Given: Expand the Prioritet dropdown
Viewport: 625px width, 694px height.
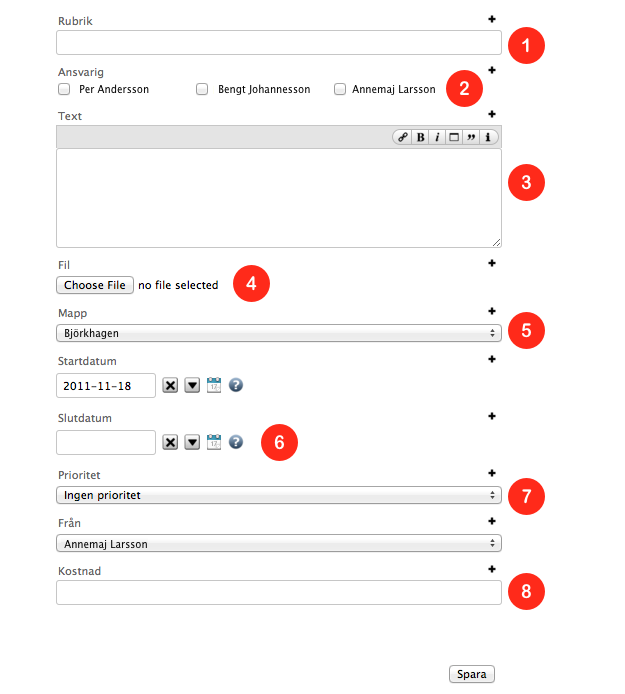Looking at the screenshot, I should pos(278,495).
